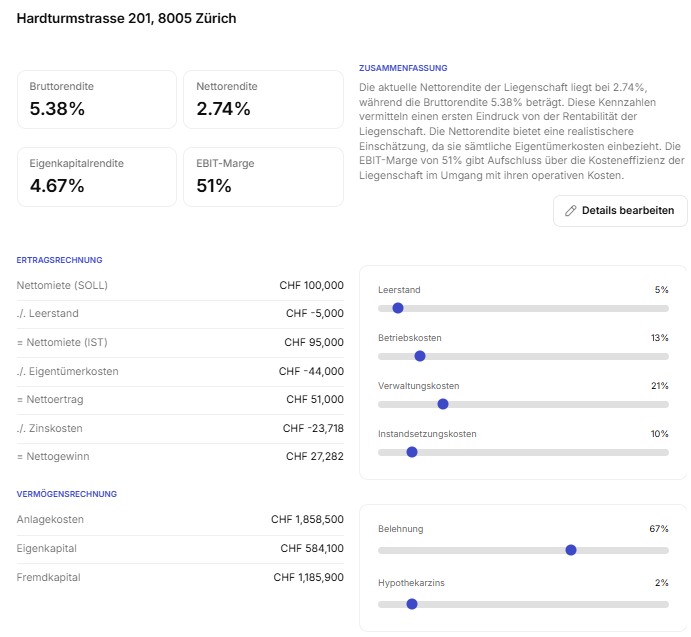Click the Betriebskosten slider handle
Image resolution: width=691 pixels, height=637 pixels.
(420, 356)
